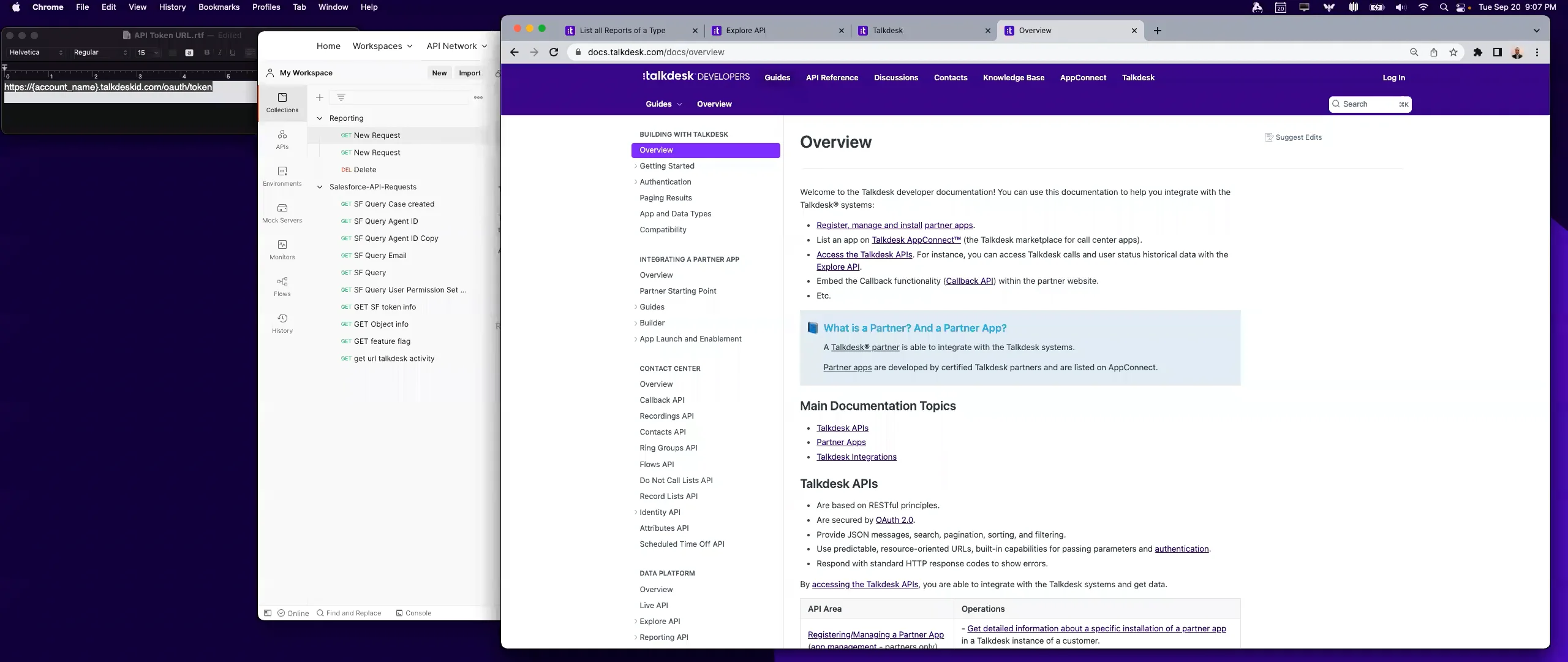Open text highlight color in TextEdit
The height and width of the screenshot is (662, 1568).
[x=189, y=53]
